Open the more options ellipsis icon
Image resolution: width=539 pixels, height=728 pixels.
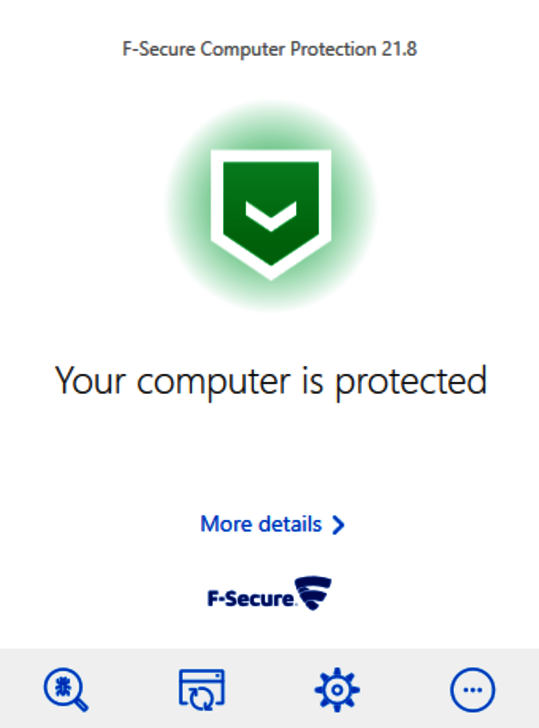[473, 689]
